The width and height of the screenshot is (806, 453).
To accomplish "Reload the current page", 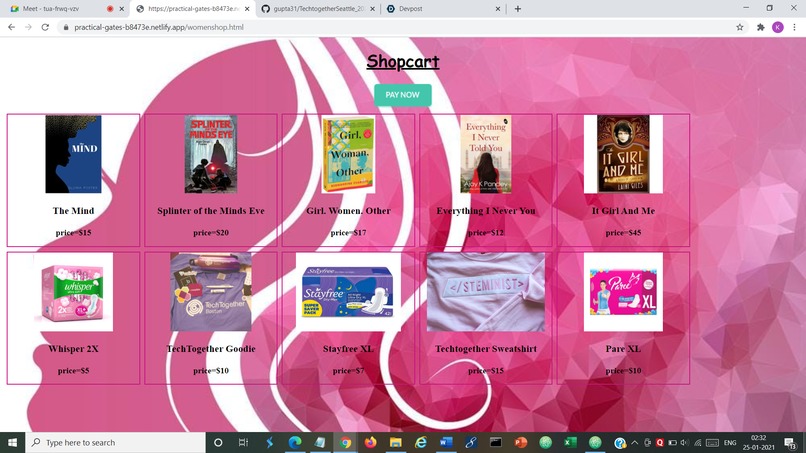I will pyautogui.click(x=45, y=27).
